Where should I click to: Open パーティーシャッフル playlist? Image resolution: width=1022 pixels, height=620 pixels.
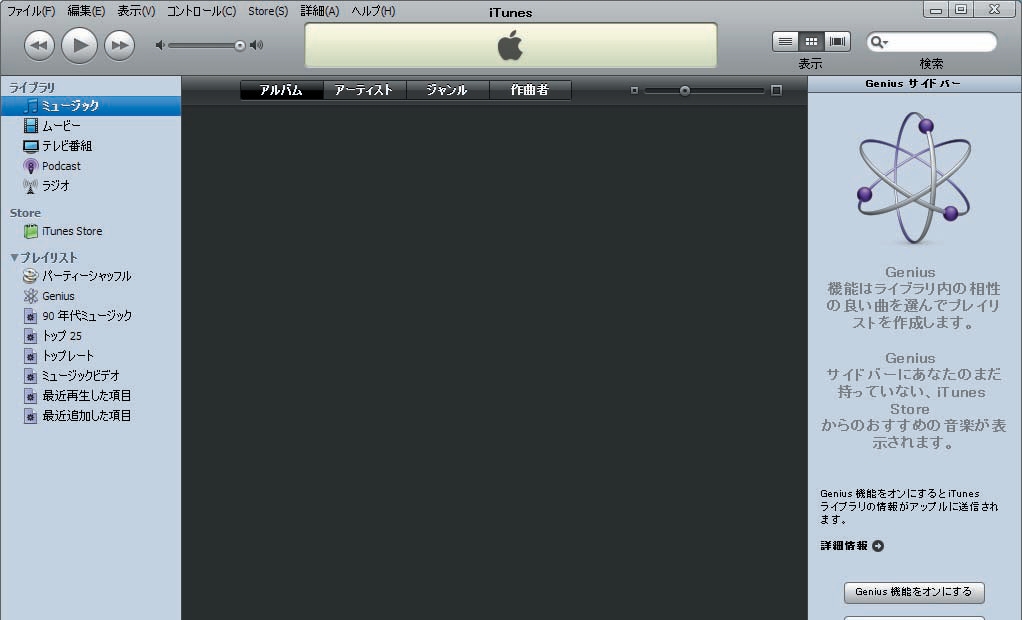pos(91,276)
